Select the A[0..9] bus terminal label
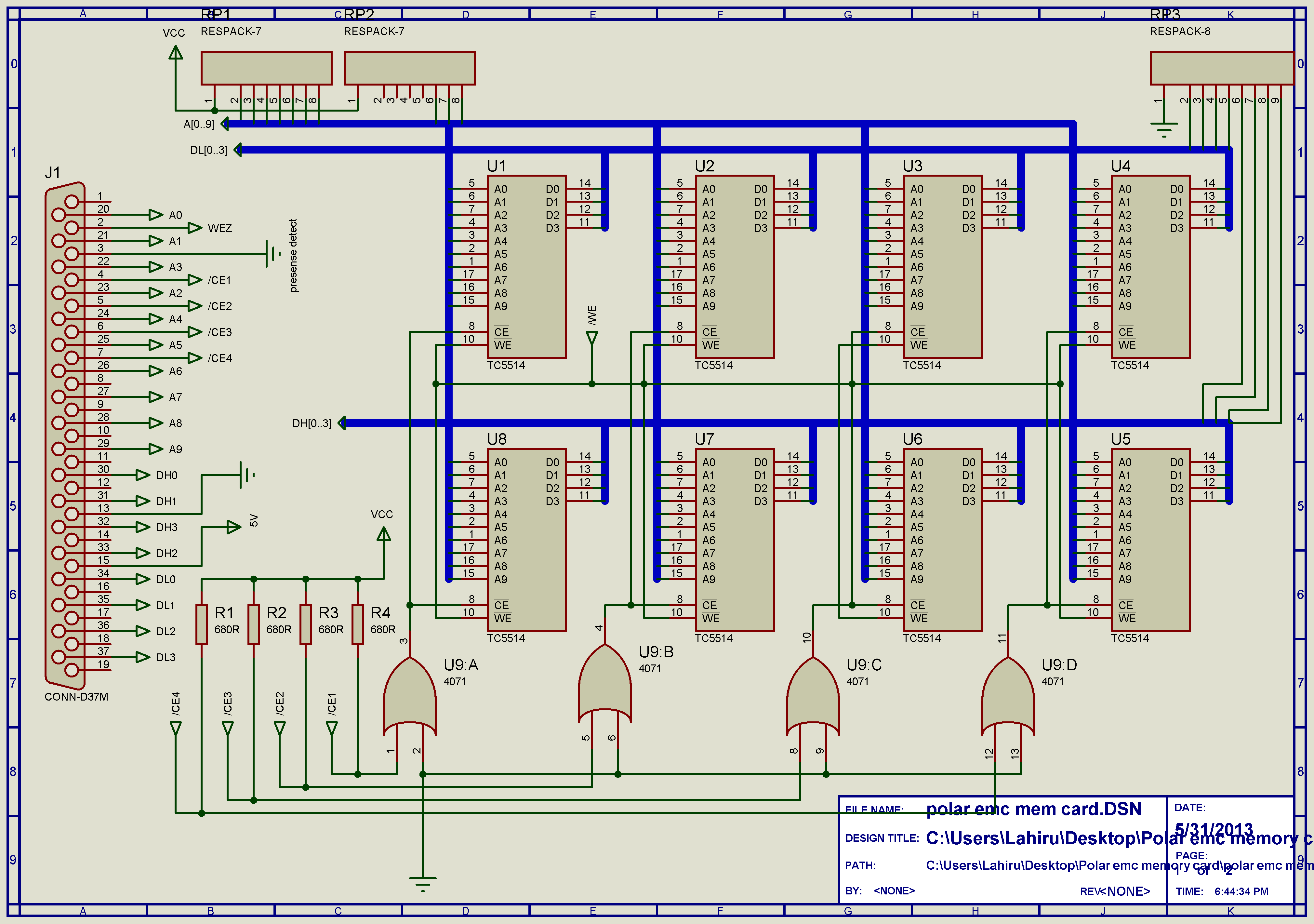 pyautogui.click(x=199, y=124)
